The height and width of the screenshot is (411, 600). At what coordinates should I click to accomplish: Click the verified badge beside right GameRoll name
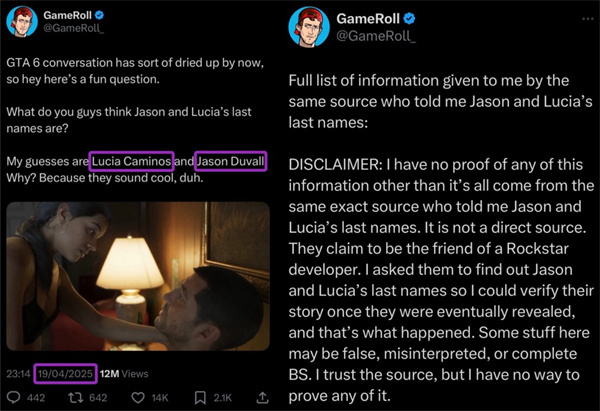(409, 18)
